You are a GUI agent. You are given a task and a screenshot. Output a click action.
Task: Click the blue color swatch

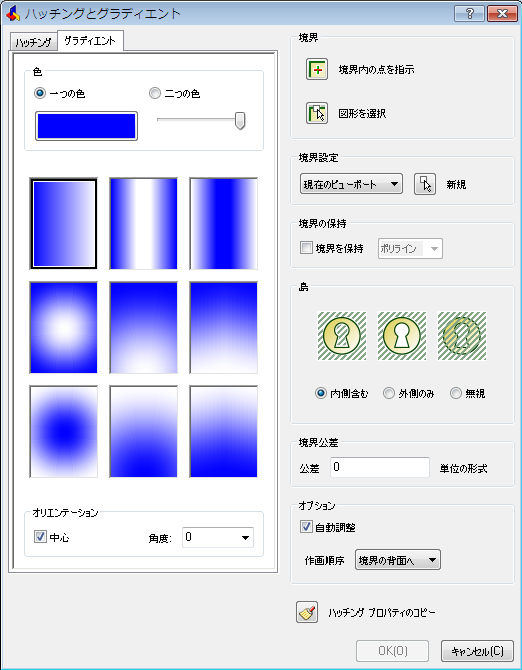[86, 126]
